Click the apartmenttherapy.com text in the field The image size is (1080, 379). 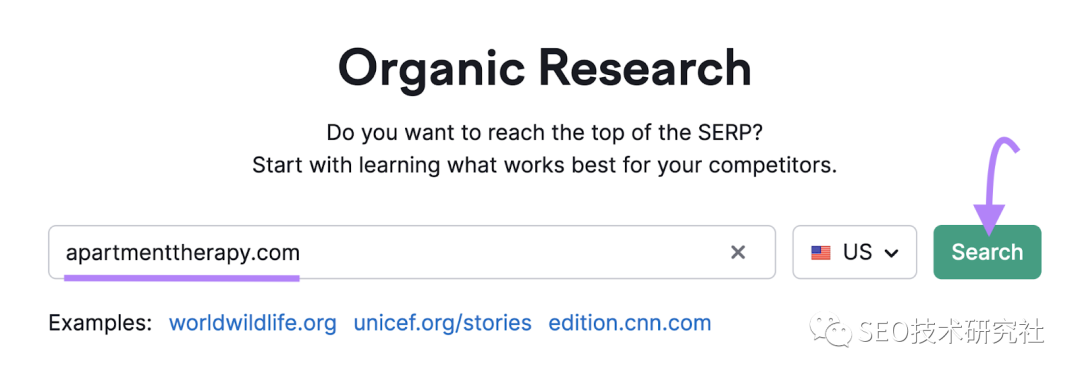tap(183, 253)
